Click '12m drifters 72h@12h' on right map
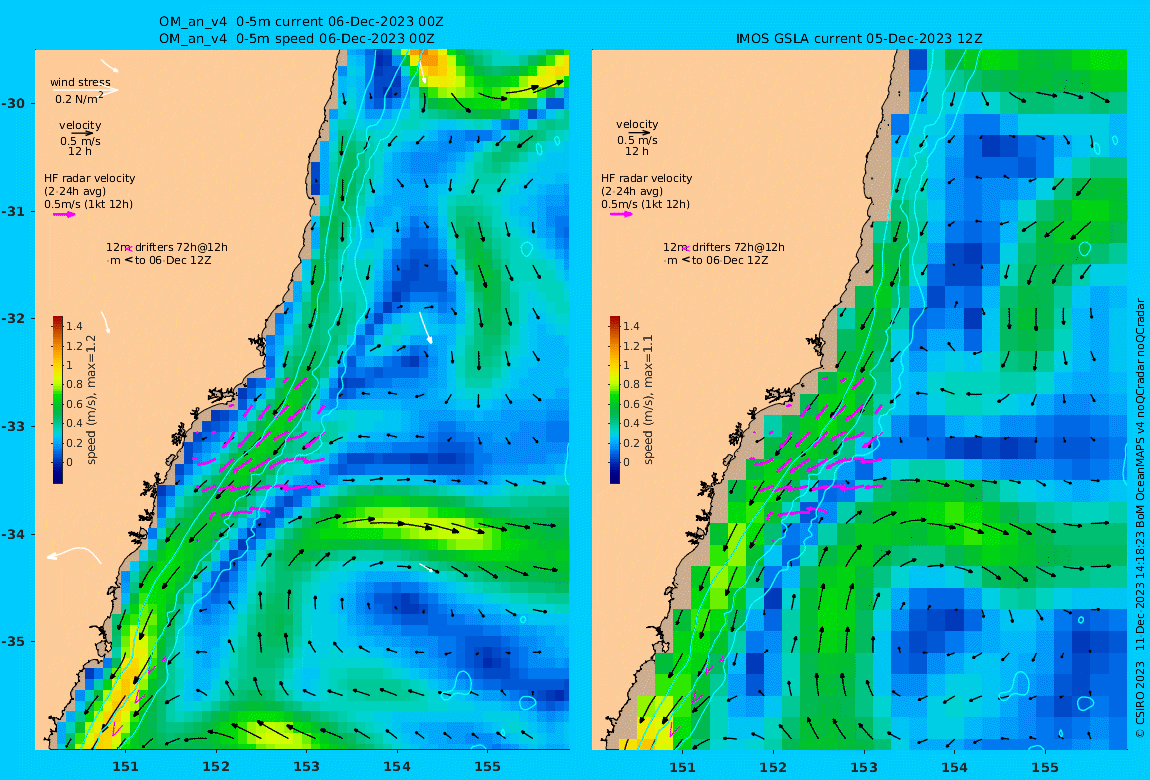Screen dimensions: 1150x780 (x=724, y=247)
